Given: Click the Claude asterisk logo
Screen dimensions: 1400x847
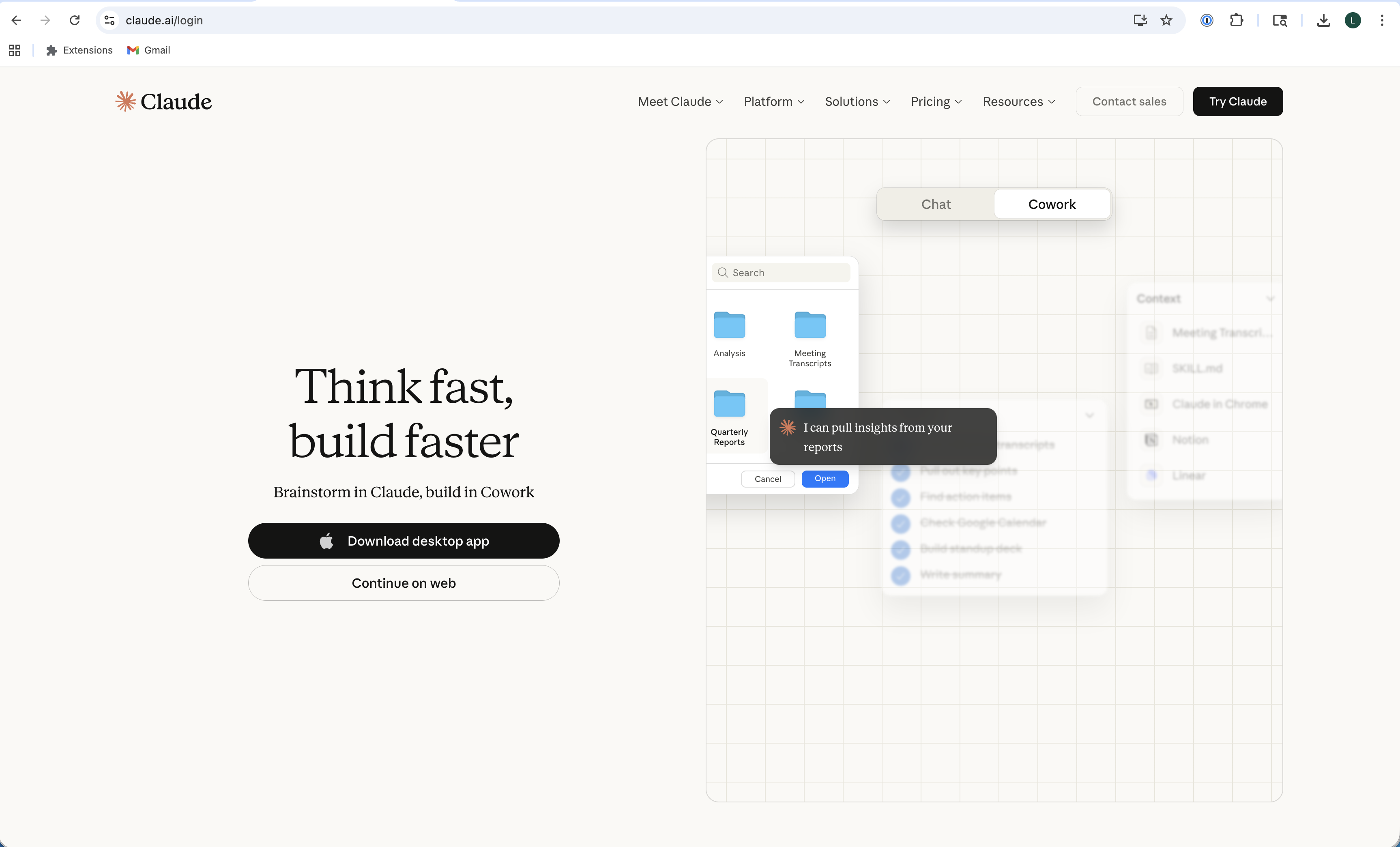Looking at the screenshot, I should point(126,101).
